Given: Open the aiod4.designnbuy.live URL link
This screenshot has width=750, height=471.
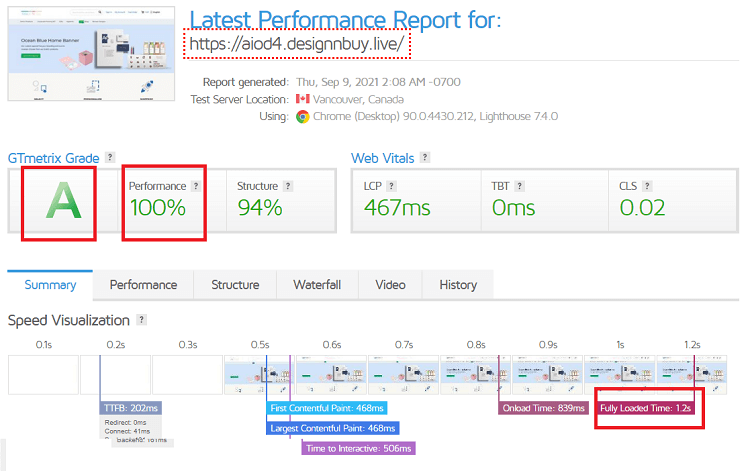Looking at the screenshot, I should [297, 45].
